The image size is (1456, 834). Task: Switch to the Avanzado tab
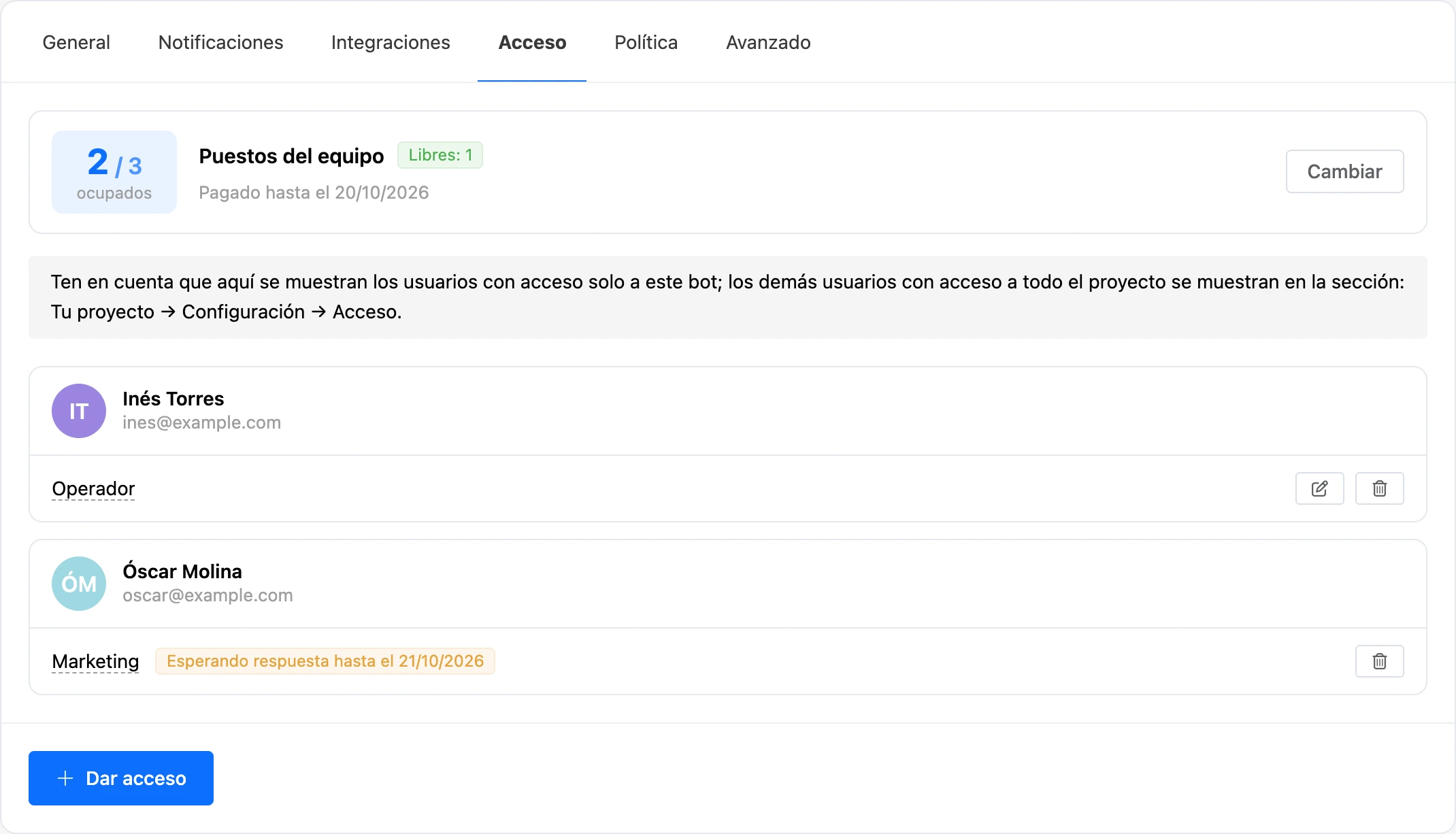768,42
